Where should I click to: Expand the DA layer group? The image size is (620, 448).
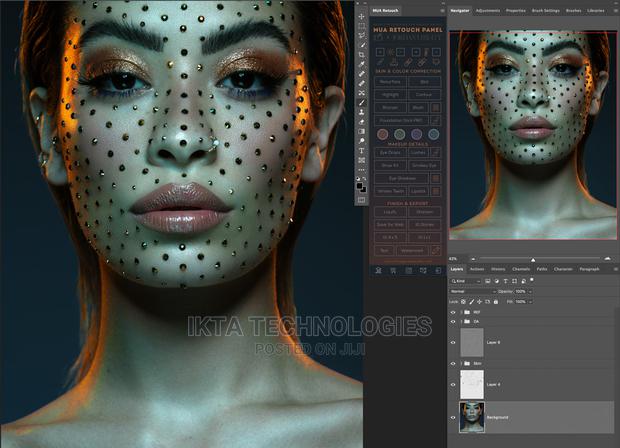pos(461,321)
